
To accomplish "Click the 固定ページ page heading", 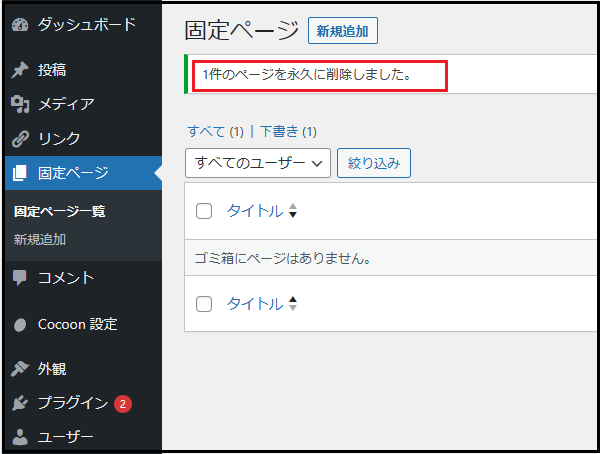I will [242, 31].
